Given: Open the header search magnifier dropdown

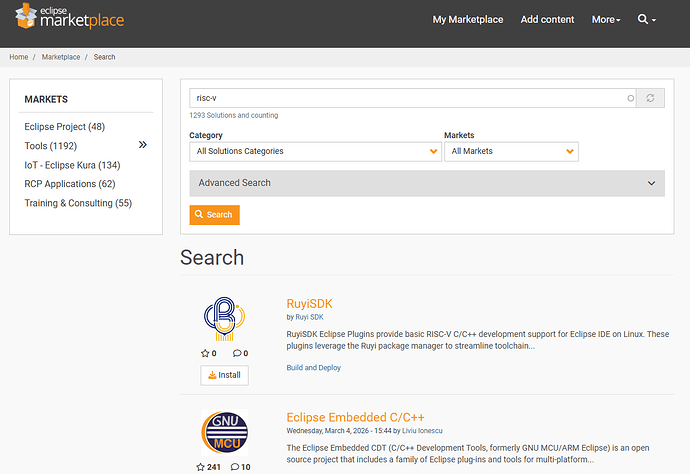Looking at the screenshot, I should pyautogui.click(x=646, y=19).
